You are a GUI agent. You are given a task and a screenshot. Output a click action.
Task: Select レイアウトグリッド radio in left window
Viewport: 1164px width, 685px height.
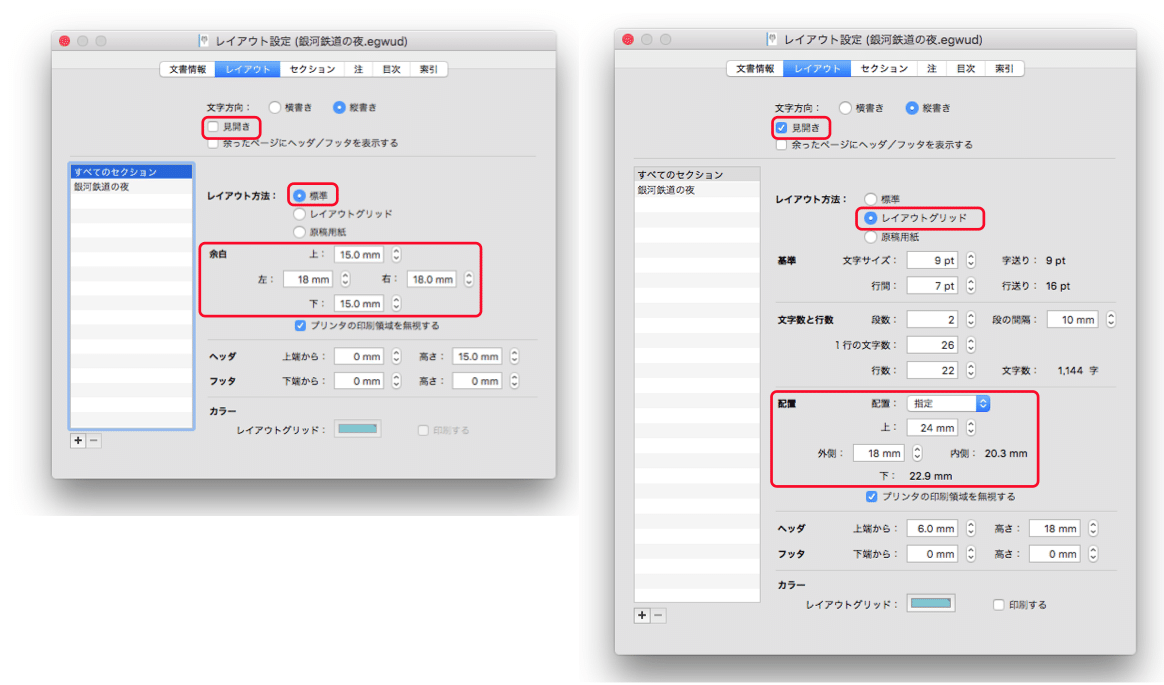(299, 214)
